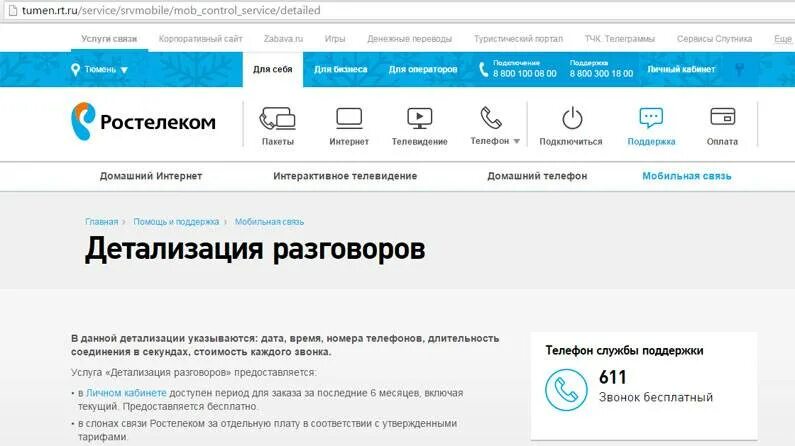Image resolution: width=795 pixels, height=446 pixels.
Task: Click Телефон службы поддержки heading
Action: pyautogui.click(x=624, y=351)
